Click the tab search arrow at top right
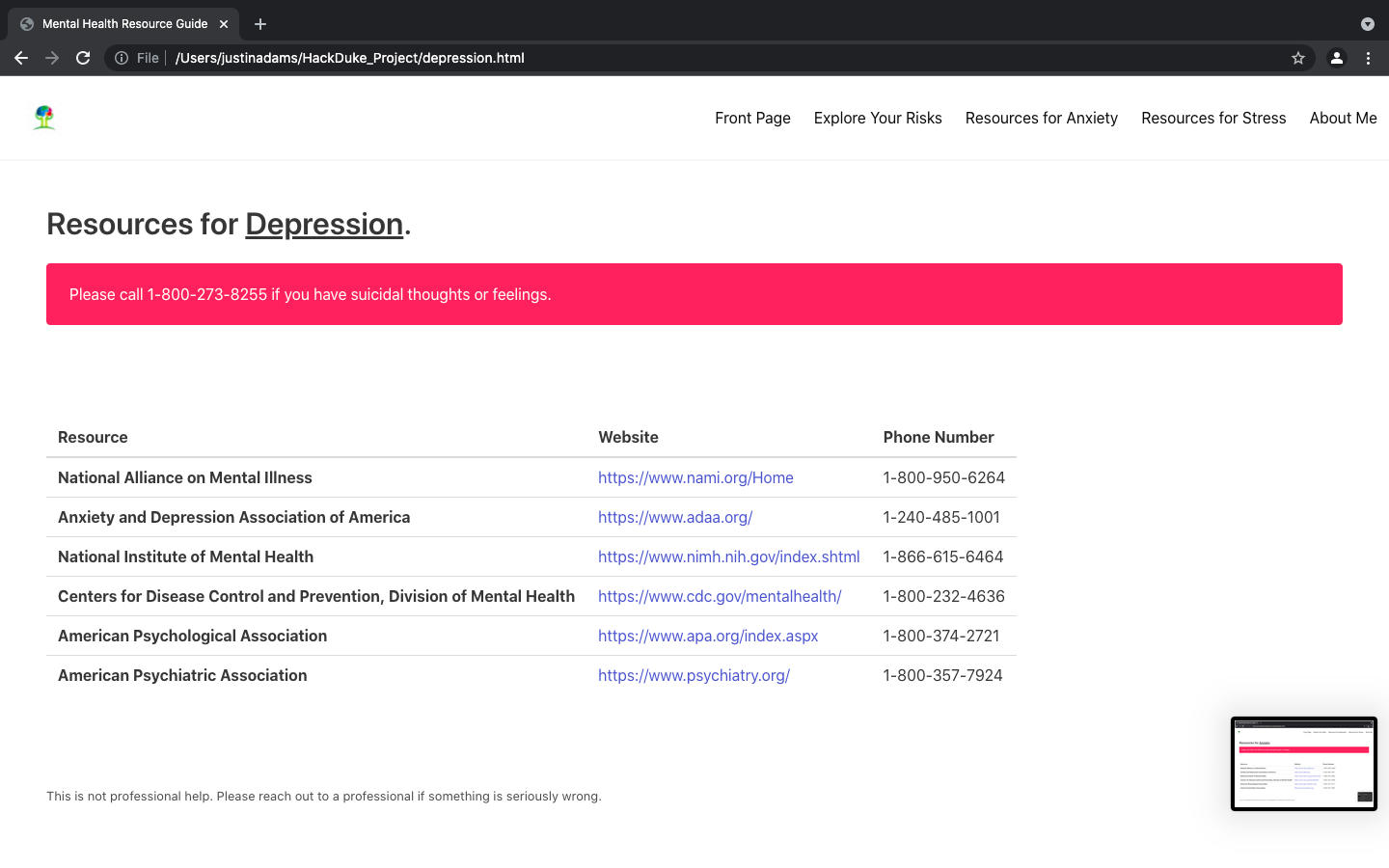The width and height of the screenshot is (1389, 868). coord(1367,24)
